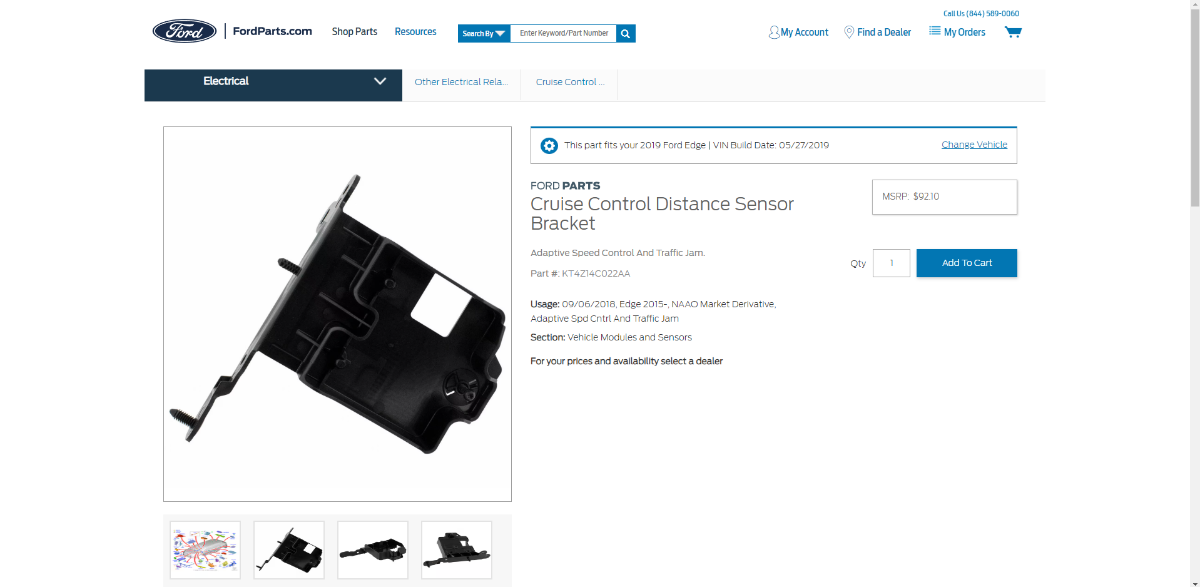Open the Resources menu
The image size is (1200, 587).
tap(415, 32)
